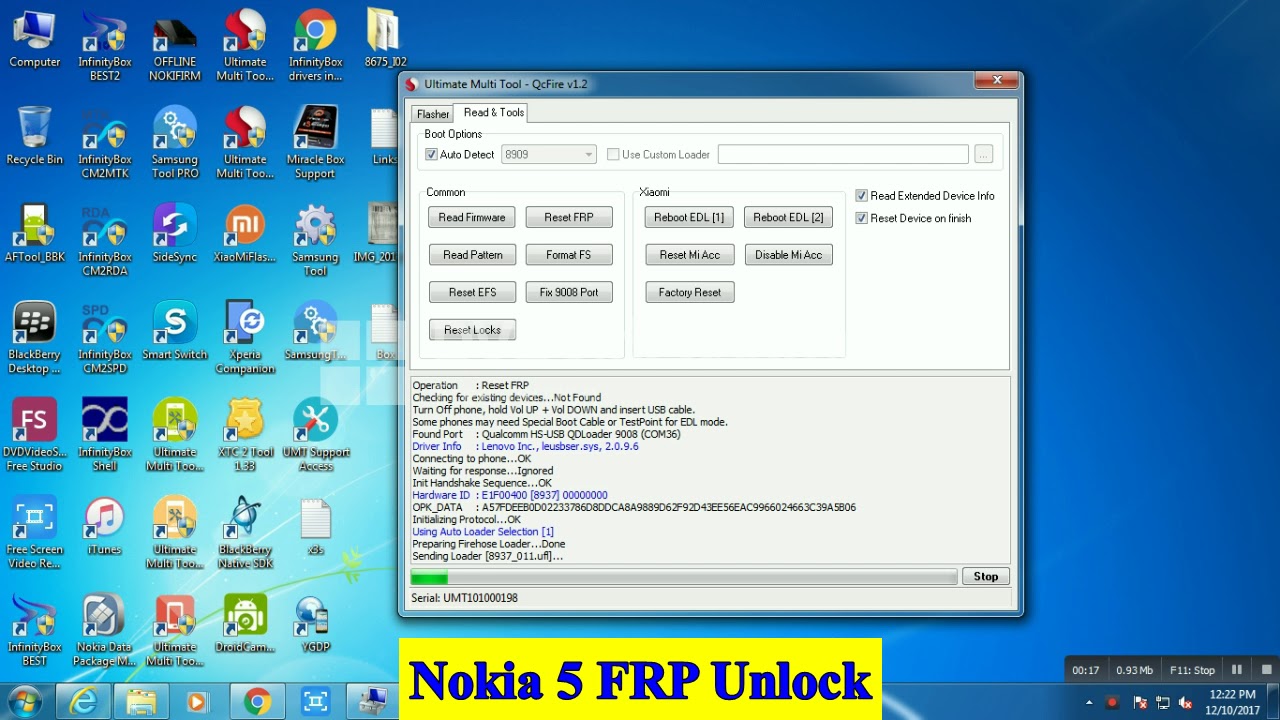1280x720 pixels.
Task: Select the InfinityBox drivers shortcut
Action: click(315, 46)
